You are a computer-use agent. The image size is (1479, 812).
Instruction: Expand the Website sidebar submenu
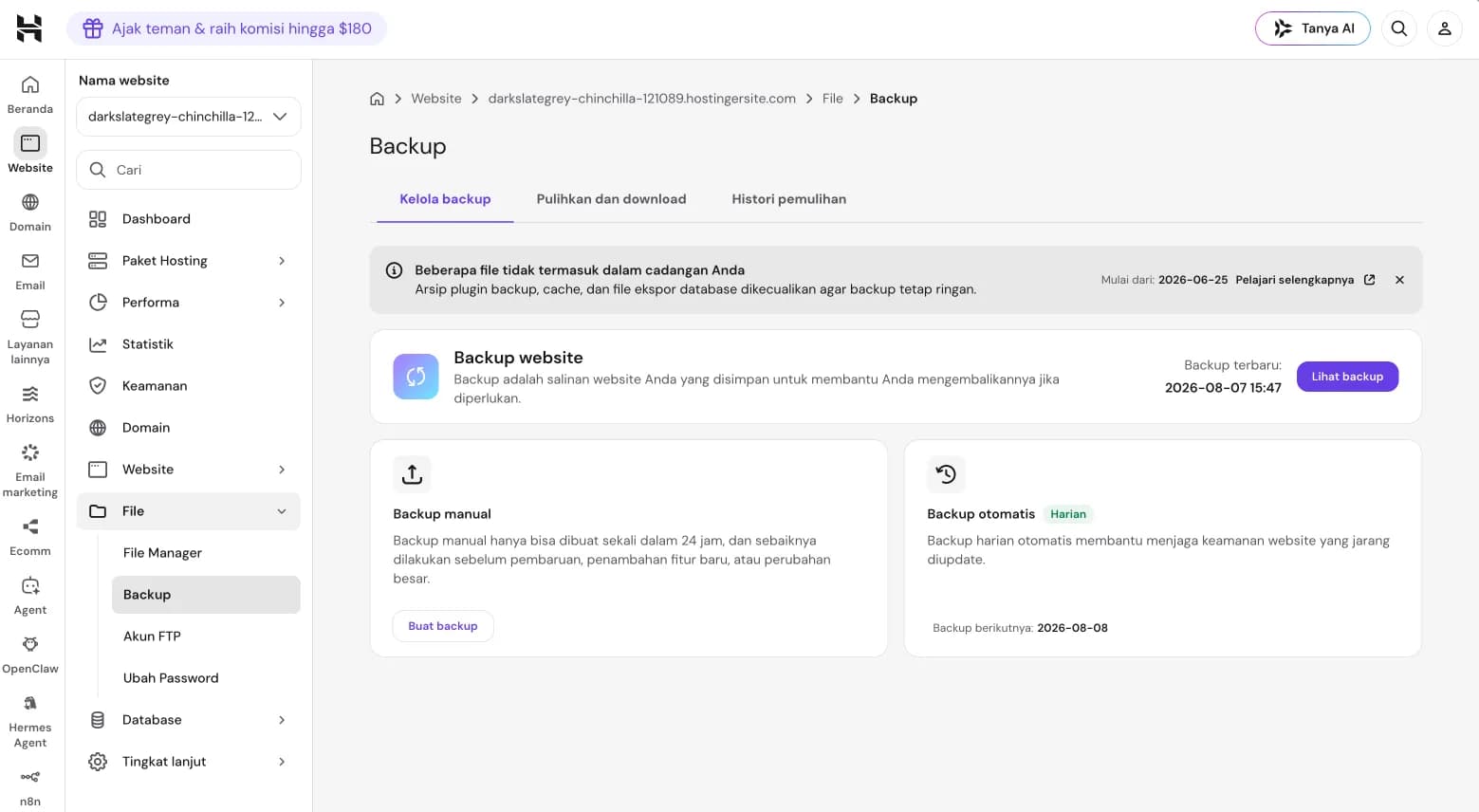click(x=189, y=470)
